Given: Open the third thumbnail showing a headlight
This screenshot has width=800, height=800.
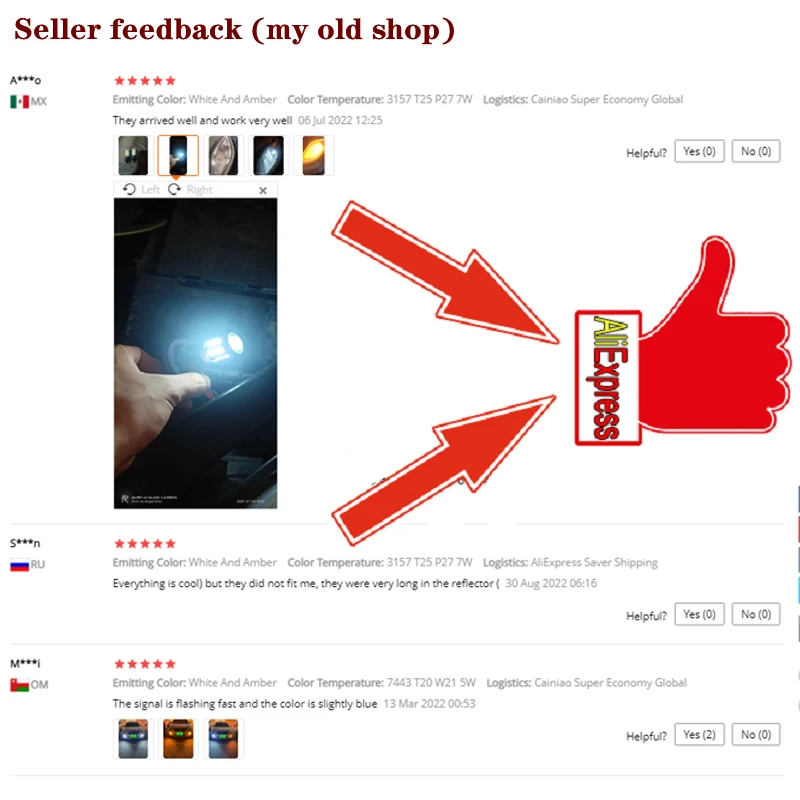Looking at the screenshot, I should pos(223,156).
